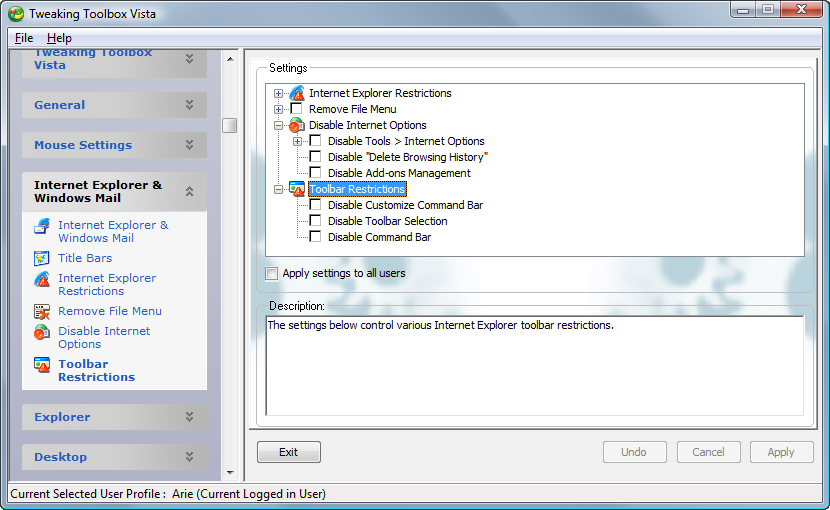
Task: Select Toolbar Restrictions tree item text
Action: coord(357,189)
